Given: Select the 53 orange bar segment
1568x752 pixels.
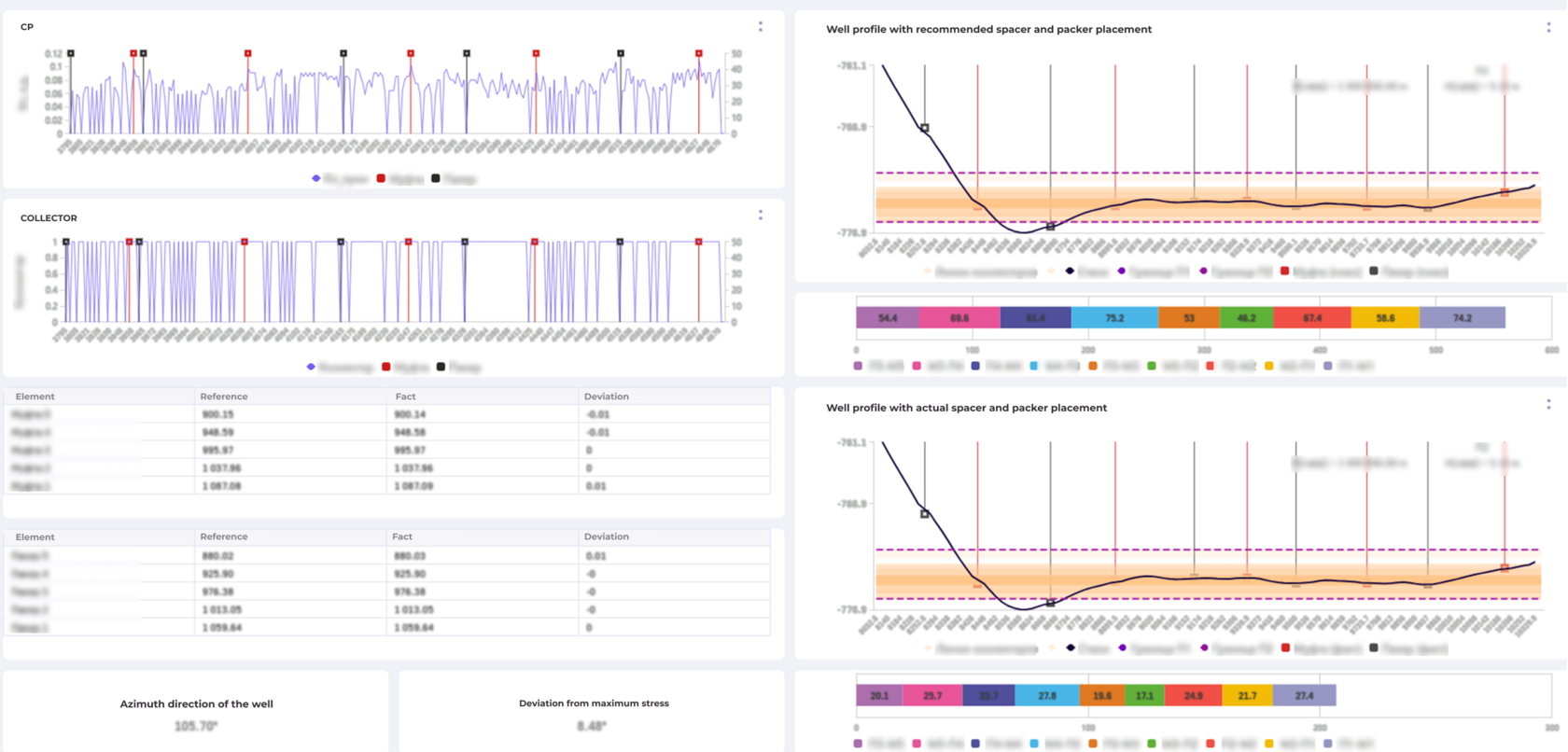Looking at the screenshot, I should click(x=1189, y=318).
